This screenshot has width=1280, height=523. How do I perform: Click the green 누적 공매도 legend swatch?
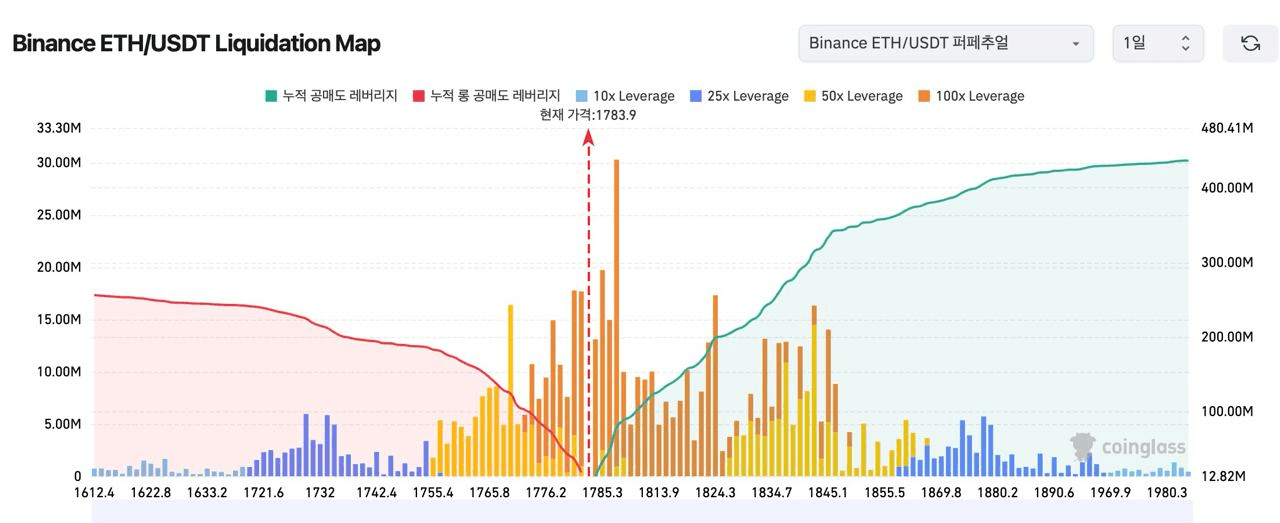(270, 96)
